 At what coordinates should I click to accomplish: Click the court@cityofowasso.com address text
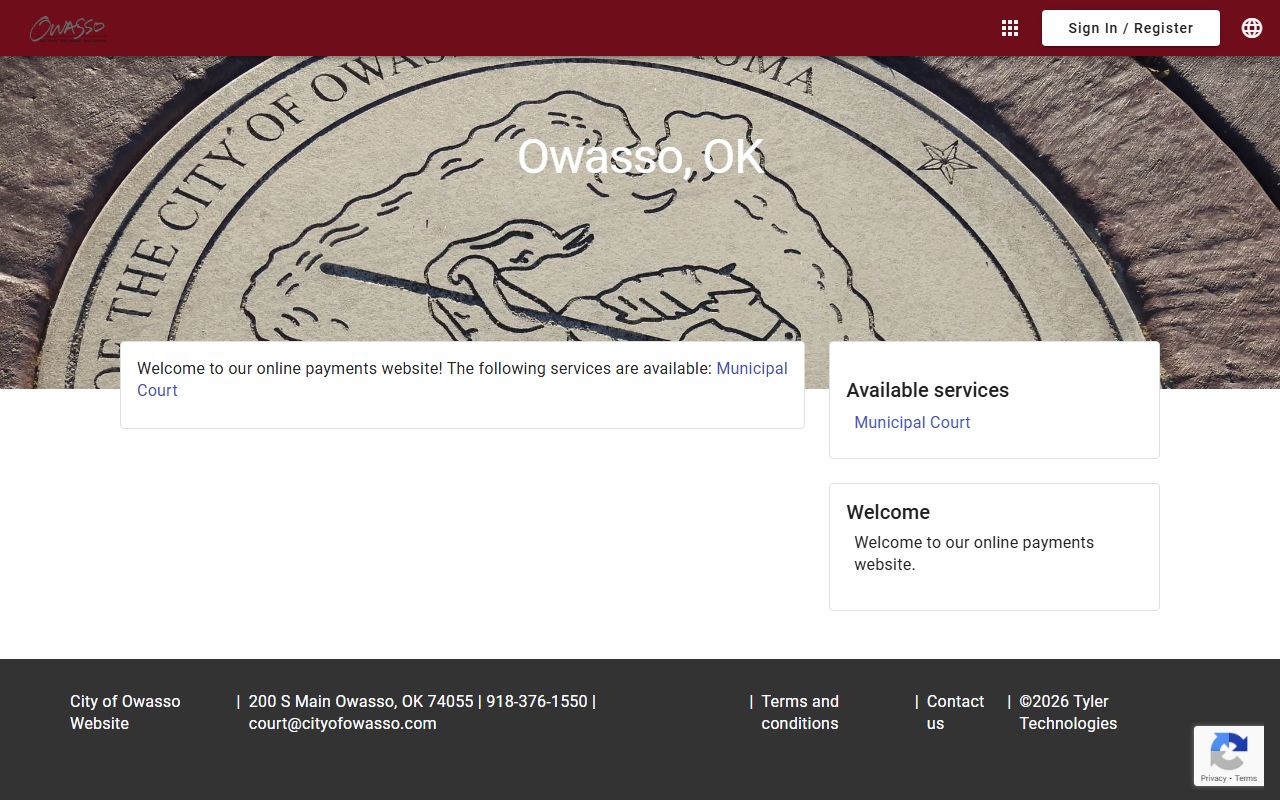[x=343, y=723]
